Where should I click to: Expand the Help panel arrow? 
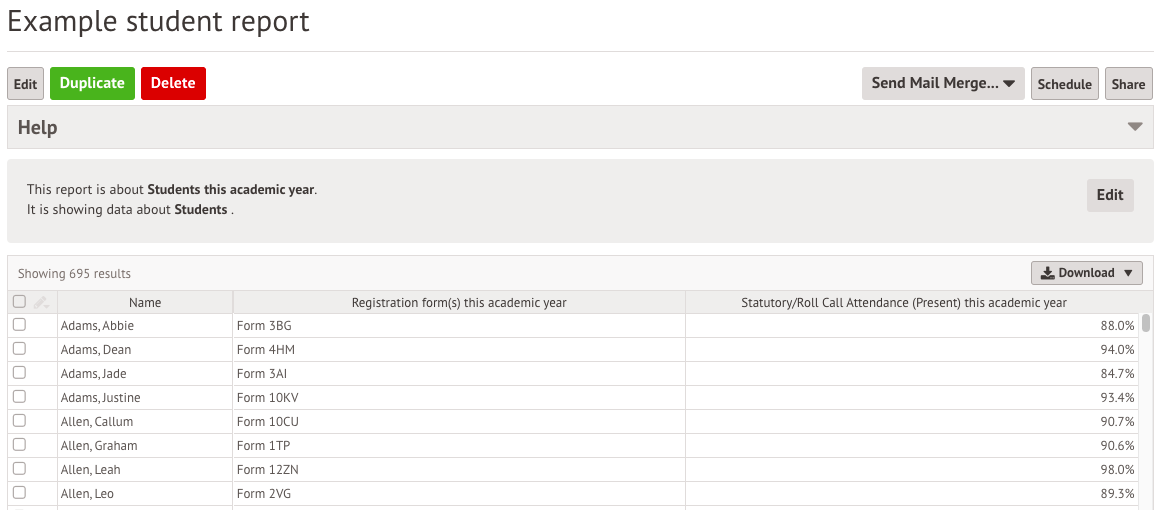pos(1135,127)
